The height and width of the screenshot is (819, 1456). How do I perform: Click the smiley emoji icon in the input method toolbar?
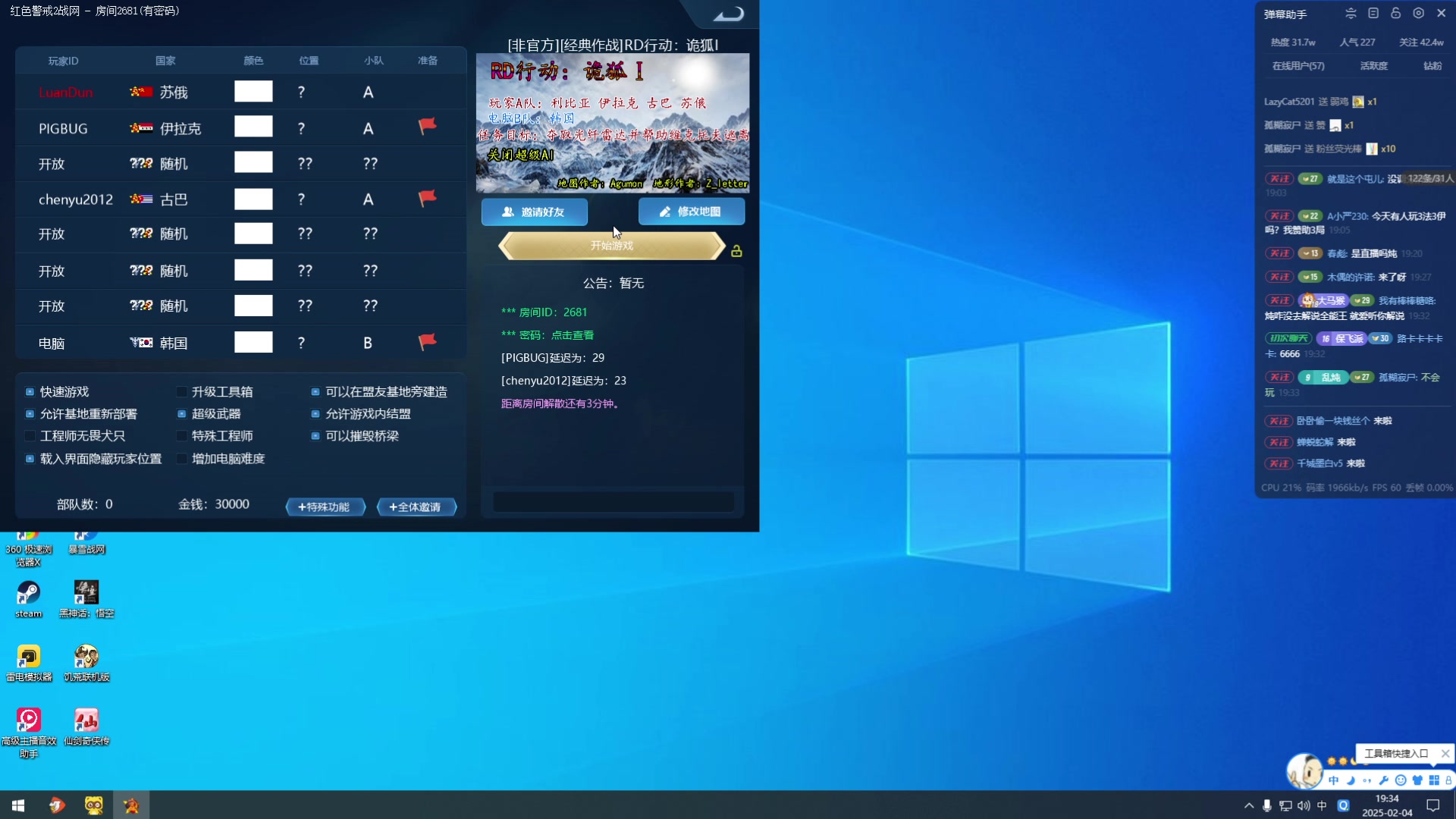[1401, 780]
